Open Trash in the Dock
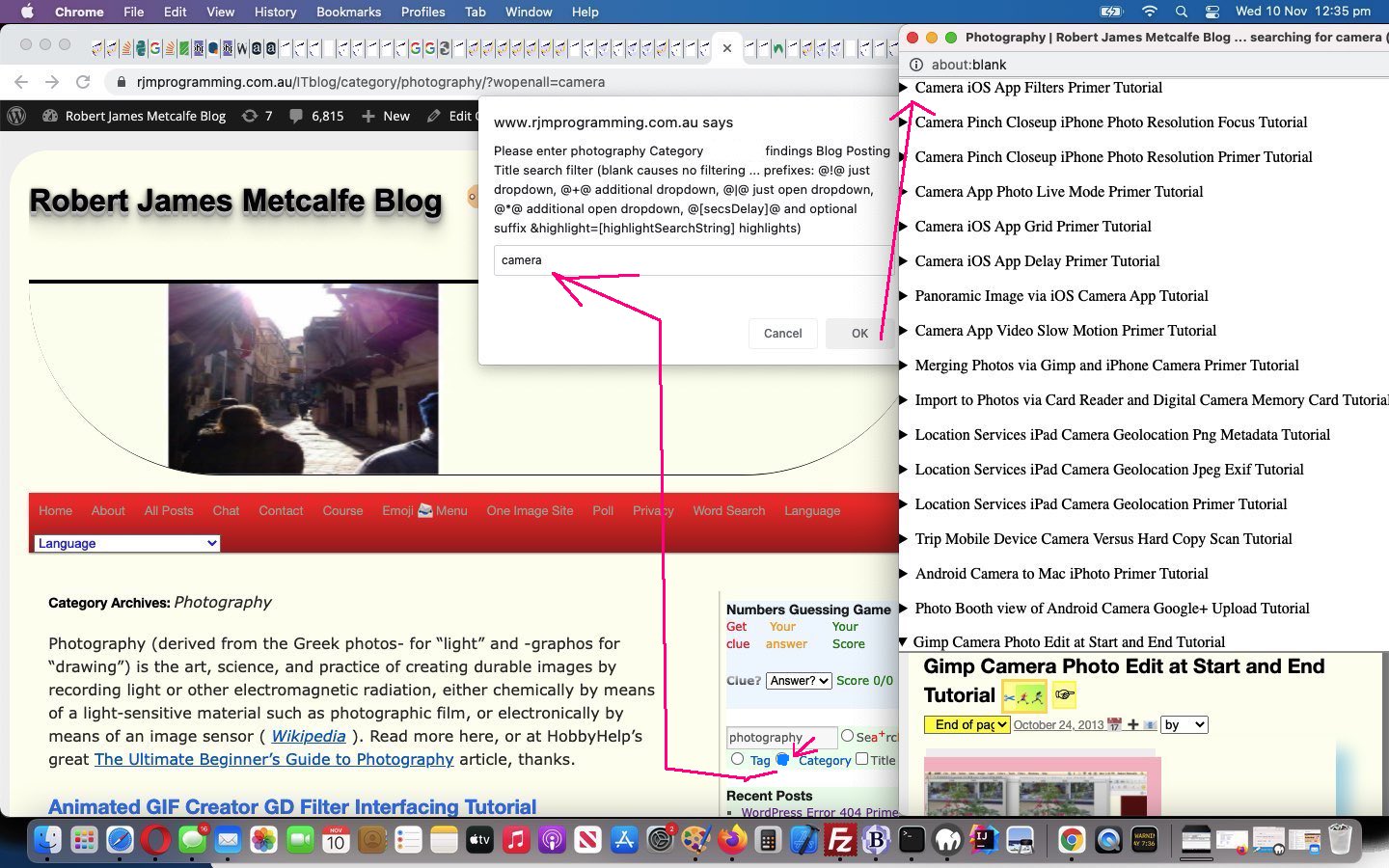 pos(1340,841)
